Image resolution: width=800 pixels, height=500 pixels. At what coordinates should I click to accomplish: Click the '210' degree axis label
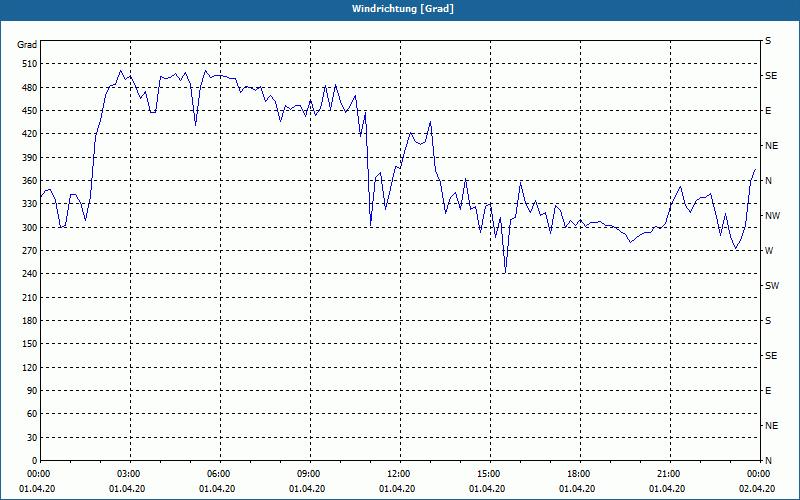coord(30,297)
